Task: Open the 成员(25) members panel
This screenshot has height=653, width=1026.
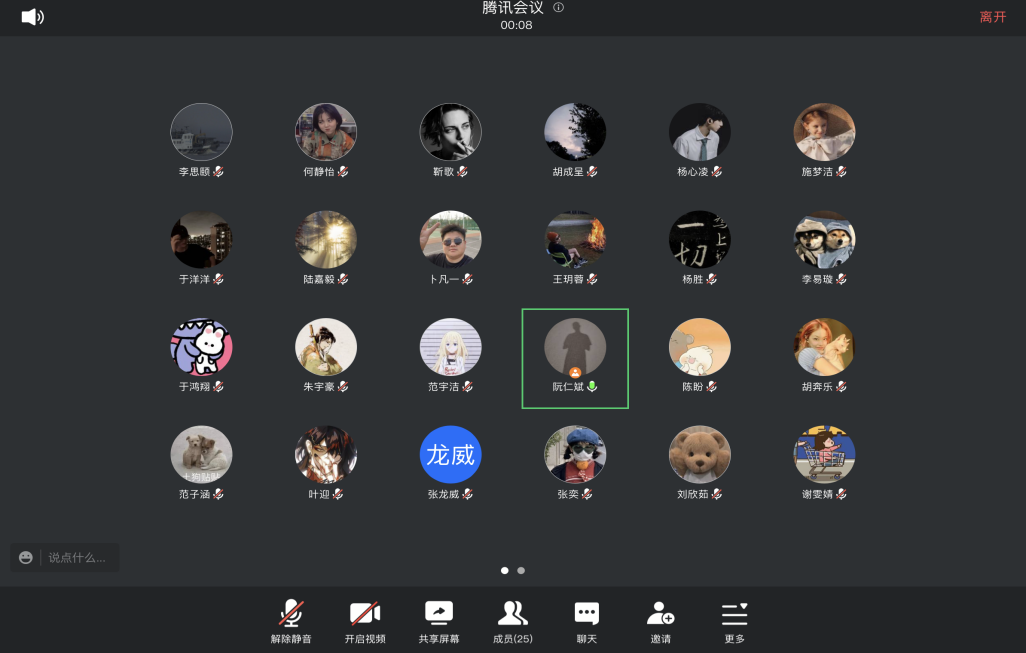Action: 513,621
